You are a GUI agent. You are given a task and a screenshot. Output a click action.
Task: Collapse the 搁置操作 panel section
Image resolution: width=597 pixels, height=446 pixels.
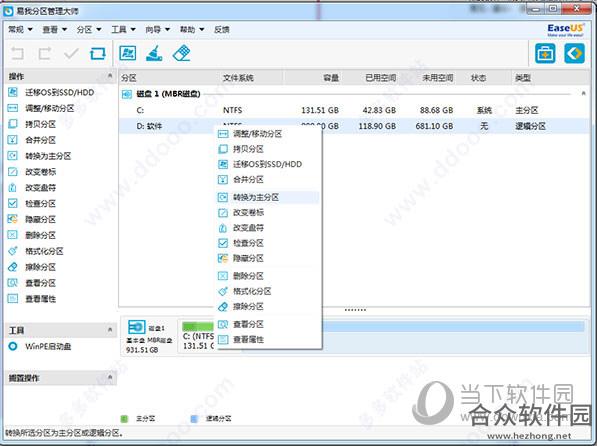coord(110,377)
